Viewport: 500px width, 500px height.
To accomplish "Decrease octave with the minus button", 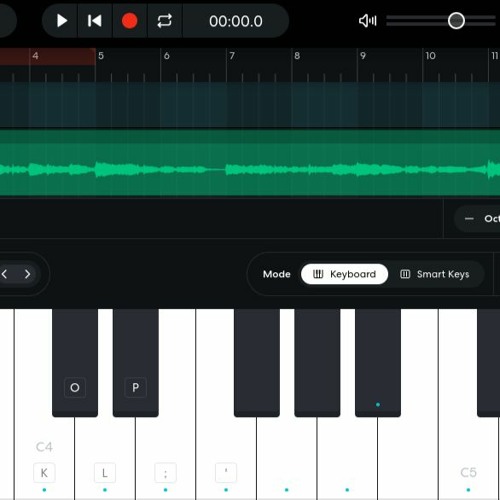I will point(469,219).
